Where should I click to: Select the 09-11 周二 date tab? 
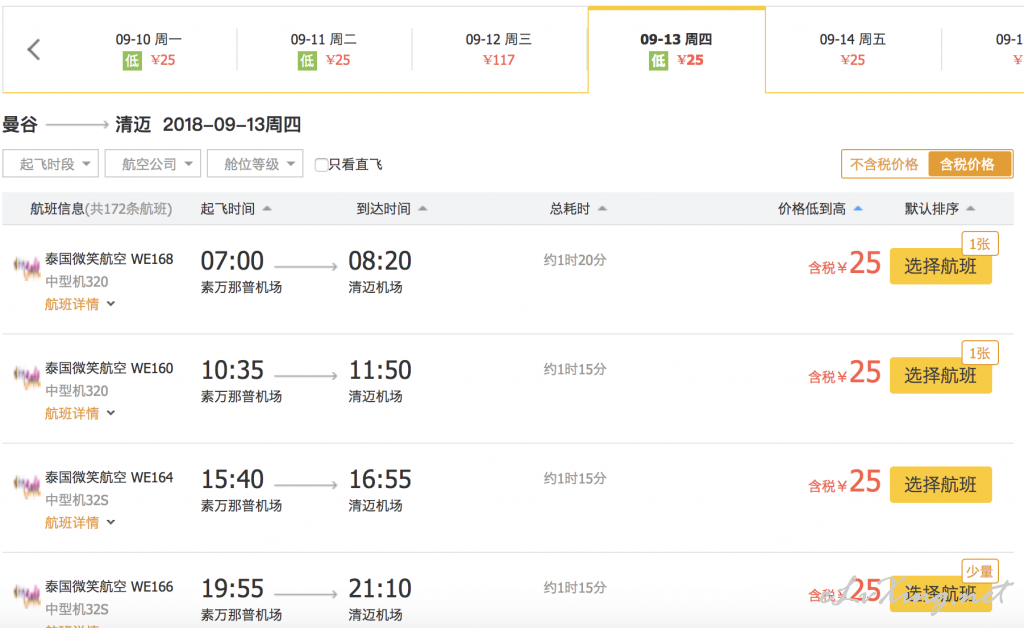point(324,50)
